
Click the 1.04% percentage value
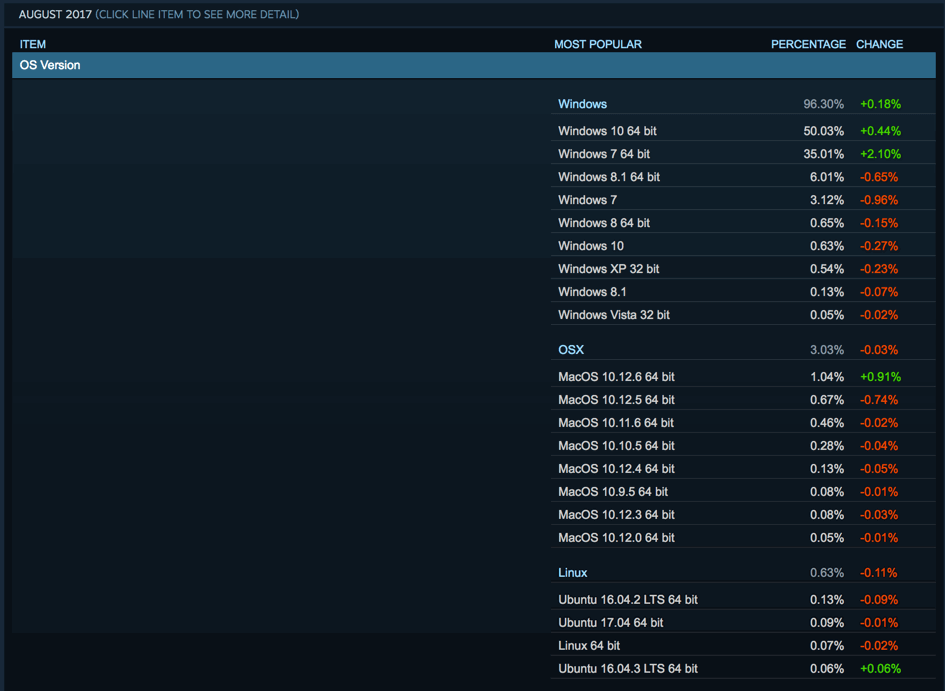point(827,377)
